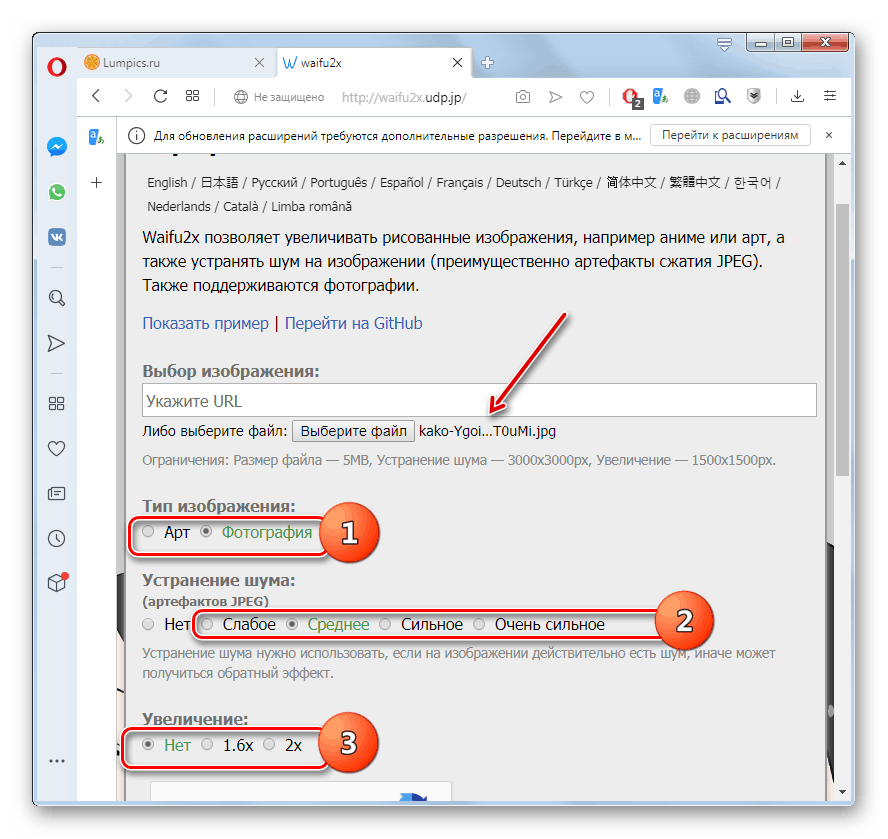Open a new tab with plus button
Screen dimensions: 888x839
click(487, 62)
